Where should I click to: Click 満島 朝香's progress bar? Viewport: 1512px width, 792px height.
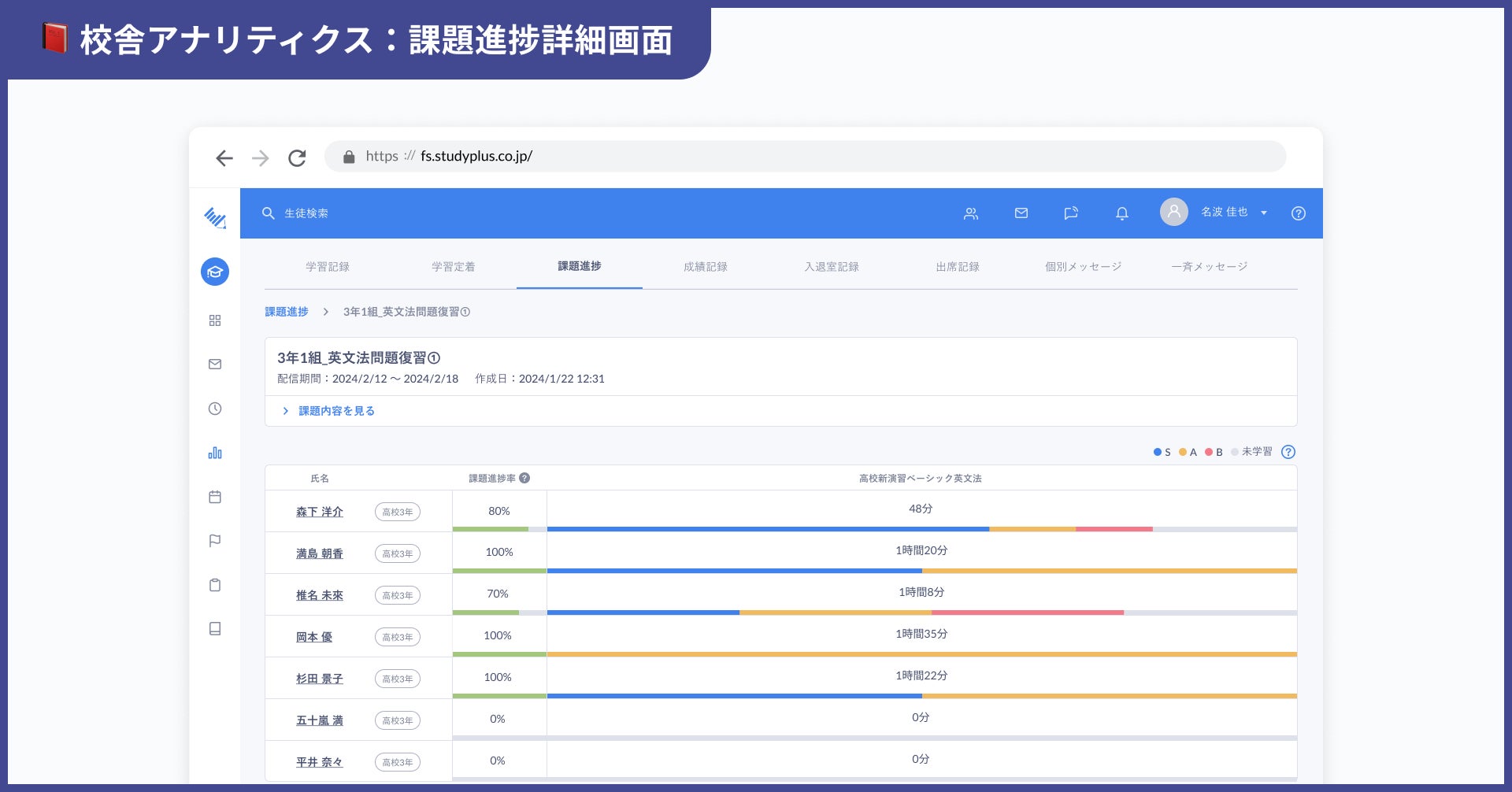pyautogui.click(x=921, y=570)
